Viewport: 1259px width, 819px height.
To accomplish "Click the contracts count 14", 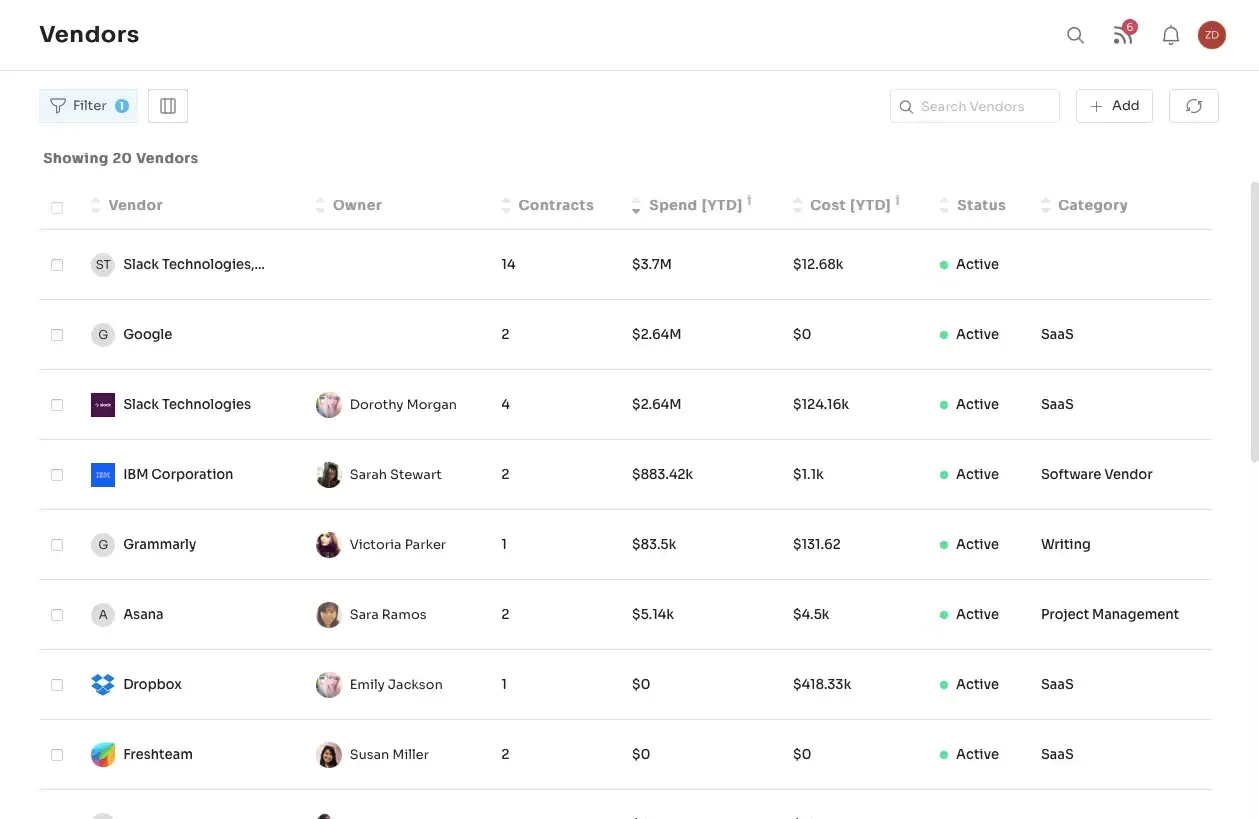I will (x=508, y=265).
